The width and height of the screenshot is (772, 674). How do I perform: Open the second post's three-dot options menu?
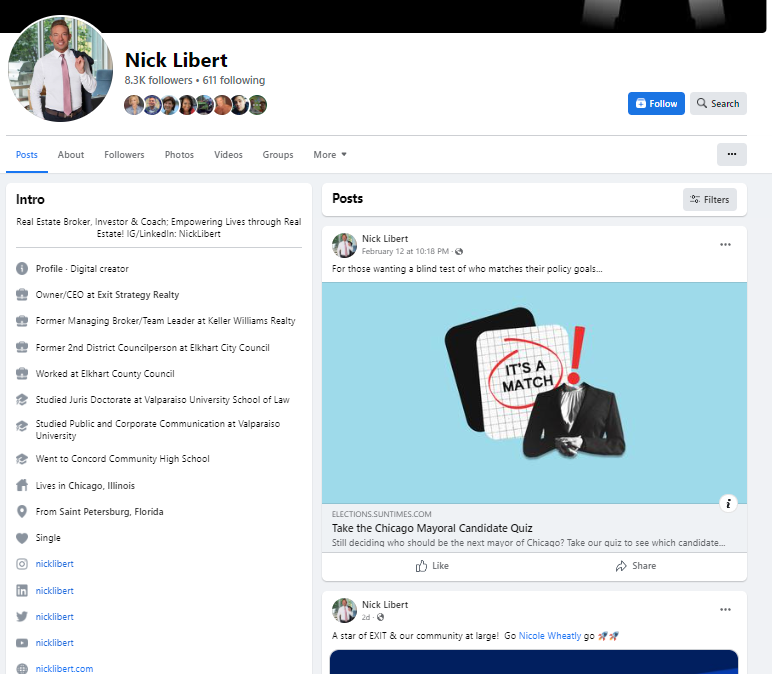click(725, 610)
